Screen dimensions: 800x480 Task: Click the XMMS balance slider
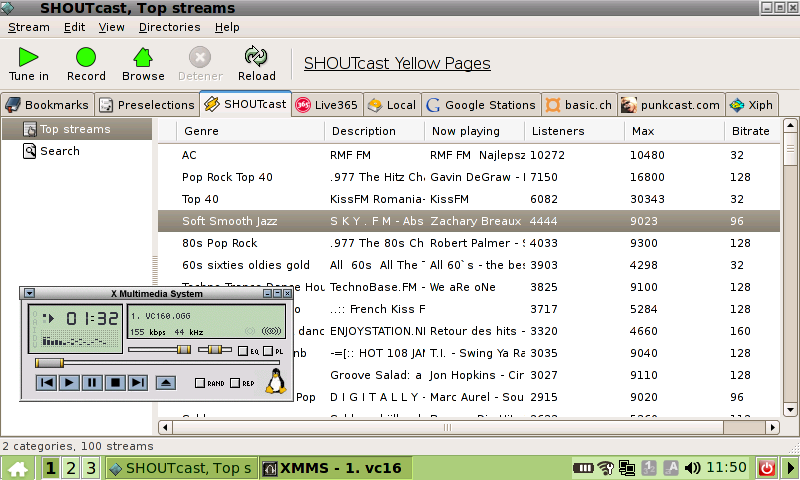(x=215, y=349)
